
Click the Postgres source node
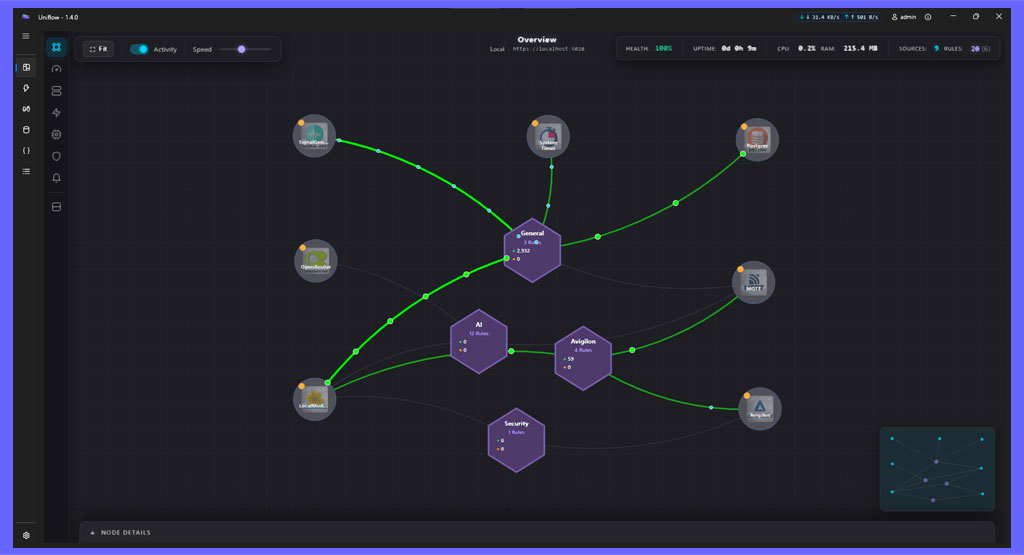point(757,140)
